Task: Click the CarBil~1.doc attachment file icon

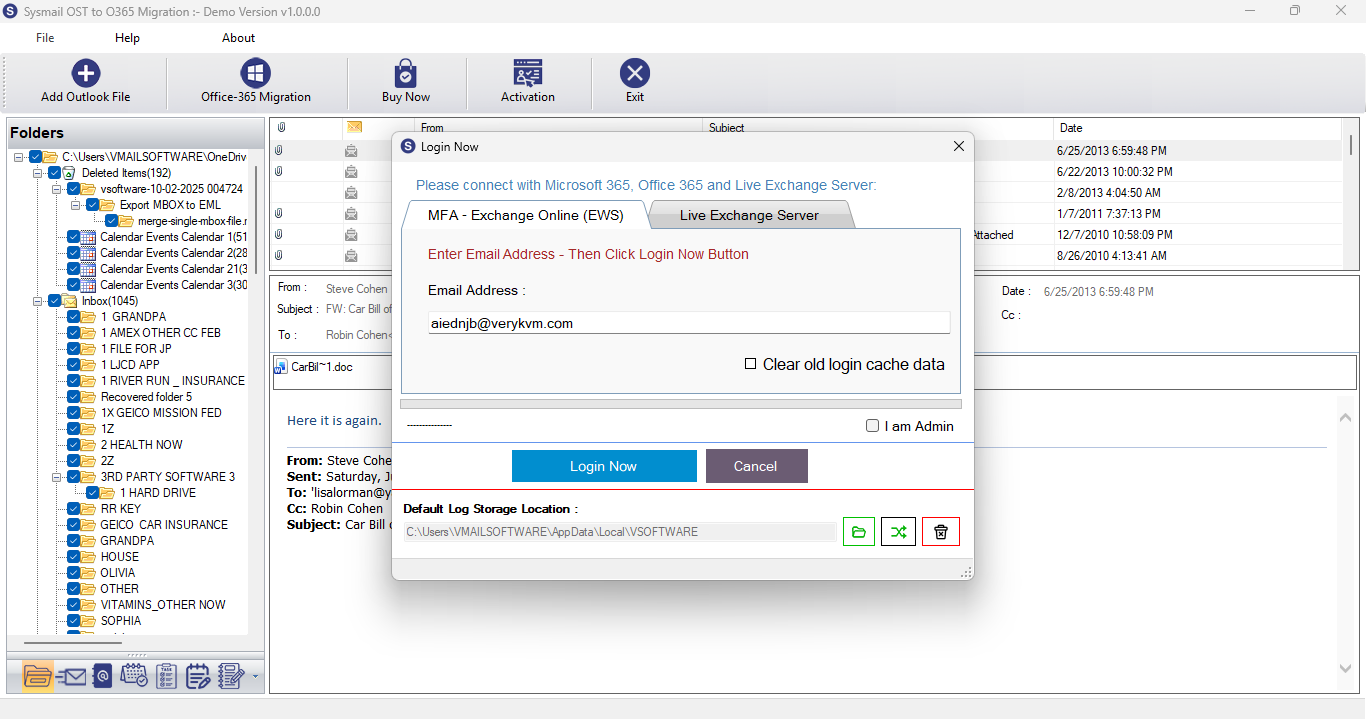Action: (281, 367)
